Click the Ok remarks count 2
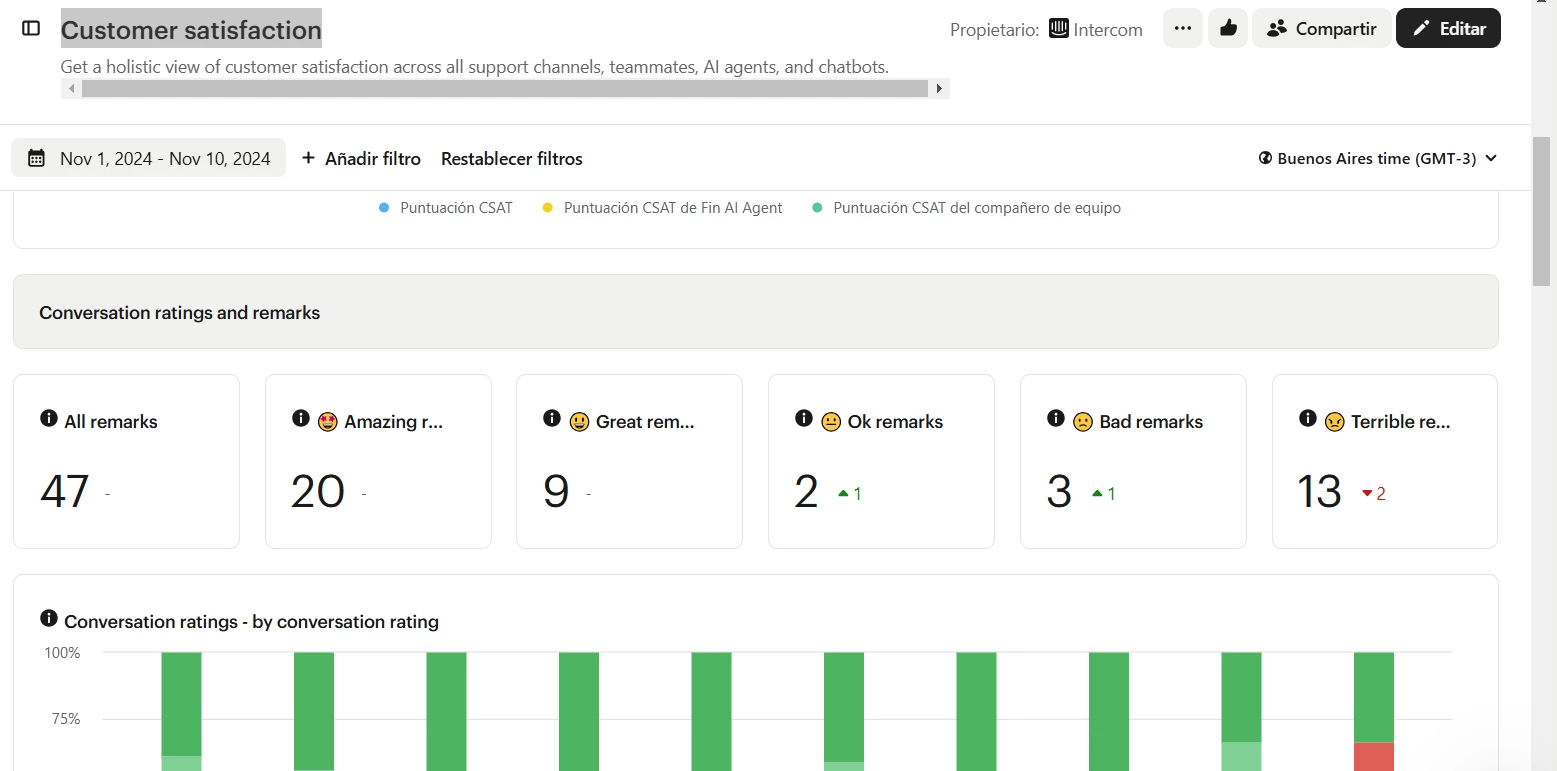This screenshot has height=771, width=1557. coord(806,492)
